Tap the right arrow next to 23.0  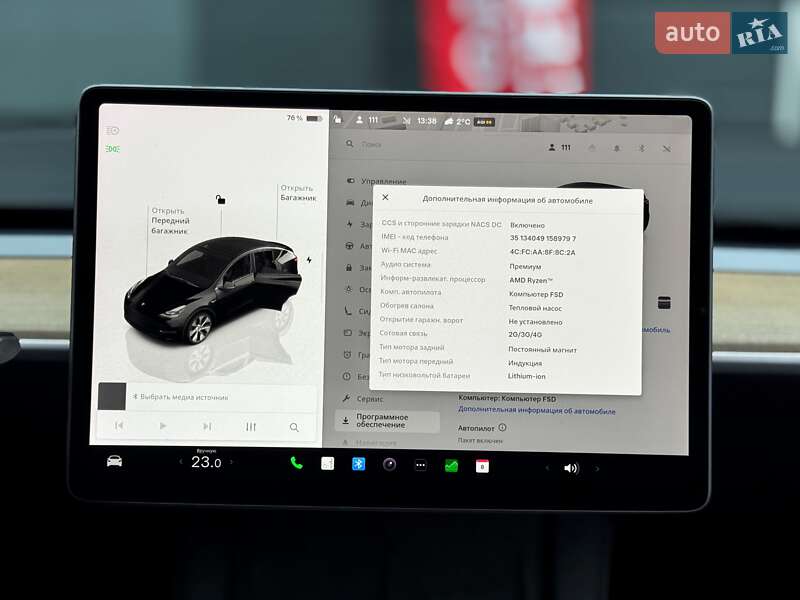(231, 463)
